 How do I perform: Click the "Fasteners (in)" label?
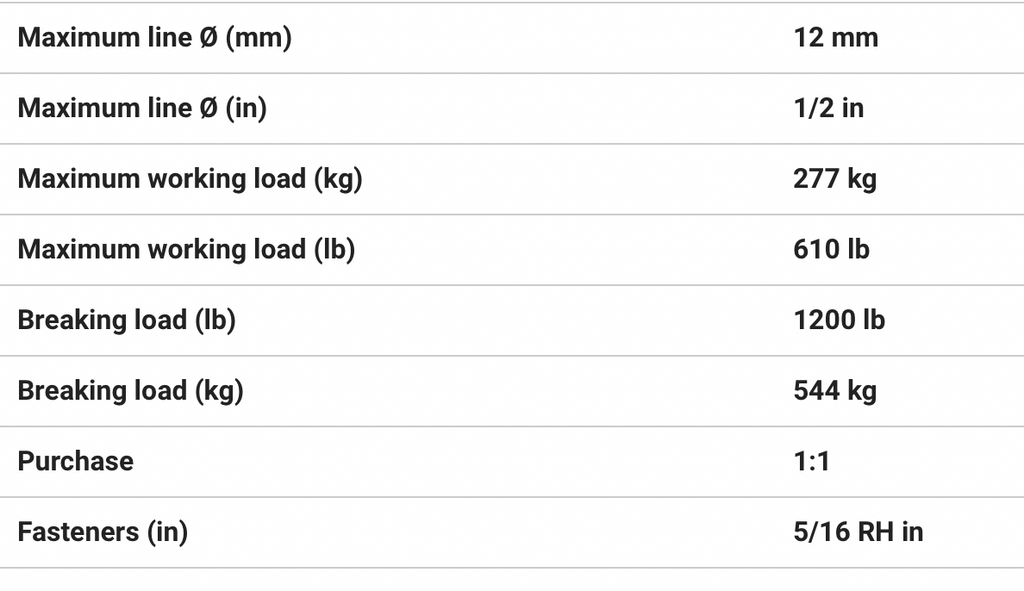(x=102, y=532)
